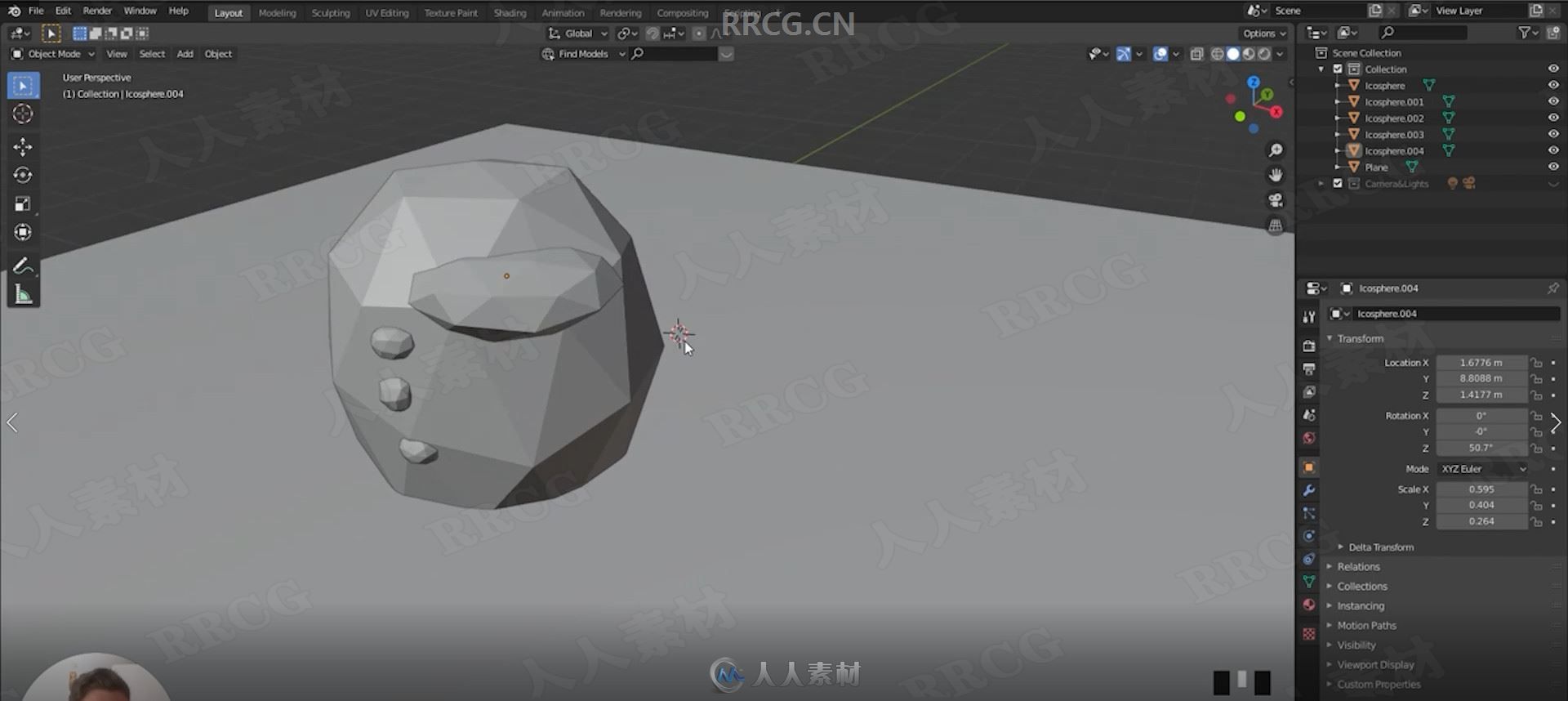Open the World properties tab
Viewport: 1568px width, 701px height.
[x=1309, y=438]
